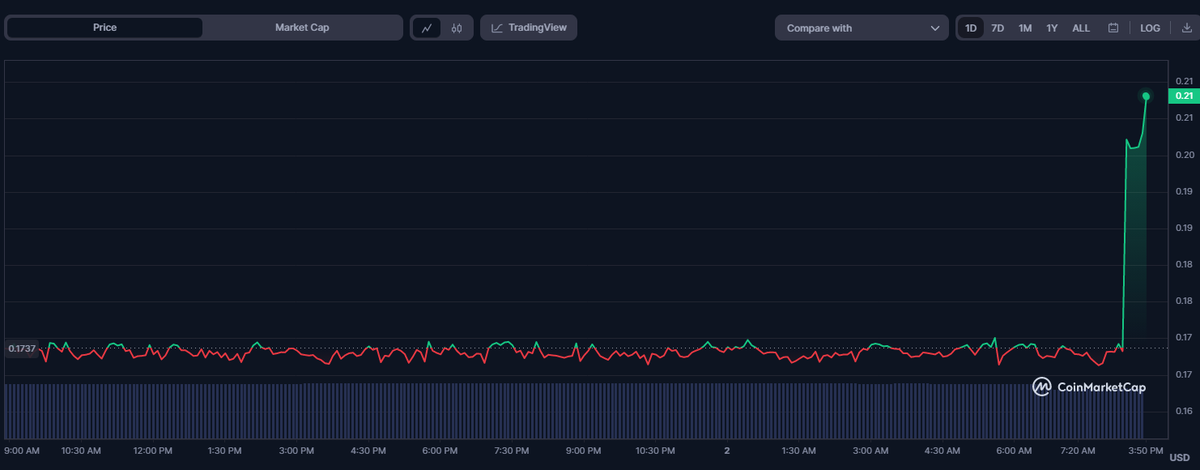Viewport: 1200px width, 470px height.
Task: Click the USD currency label
Action: click(1180, 456)
